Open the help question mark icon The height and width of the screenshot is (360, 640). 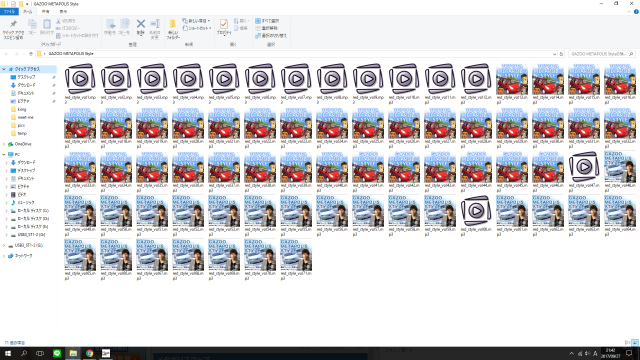636,12
